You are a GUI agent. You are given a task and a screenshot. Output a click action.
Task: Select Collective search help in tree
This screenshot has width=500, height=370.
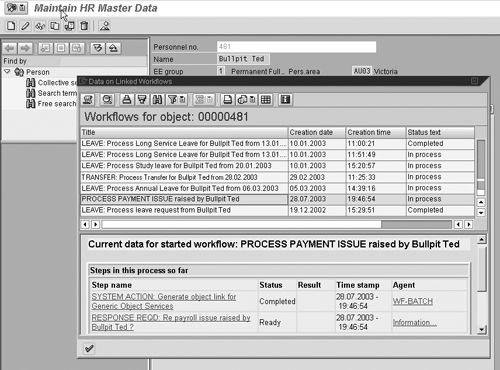(x=52, y=83)
